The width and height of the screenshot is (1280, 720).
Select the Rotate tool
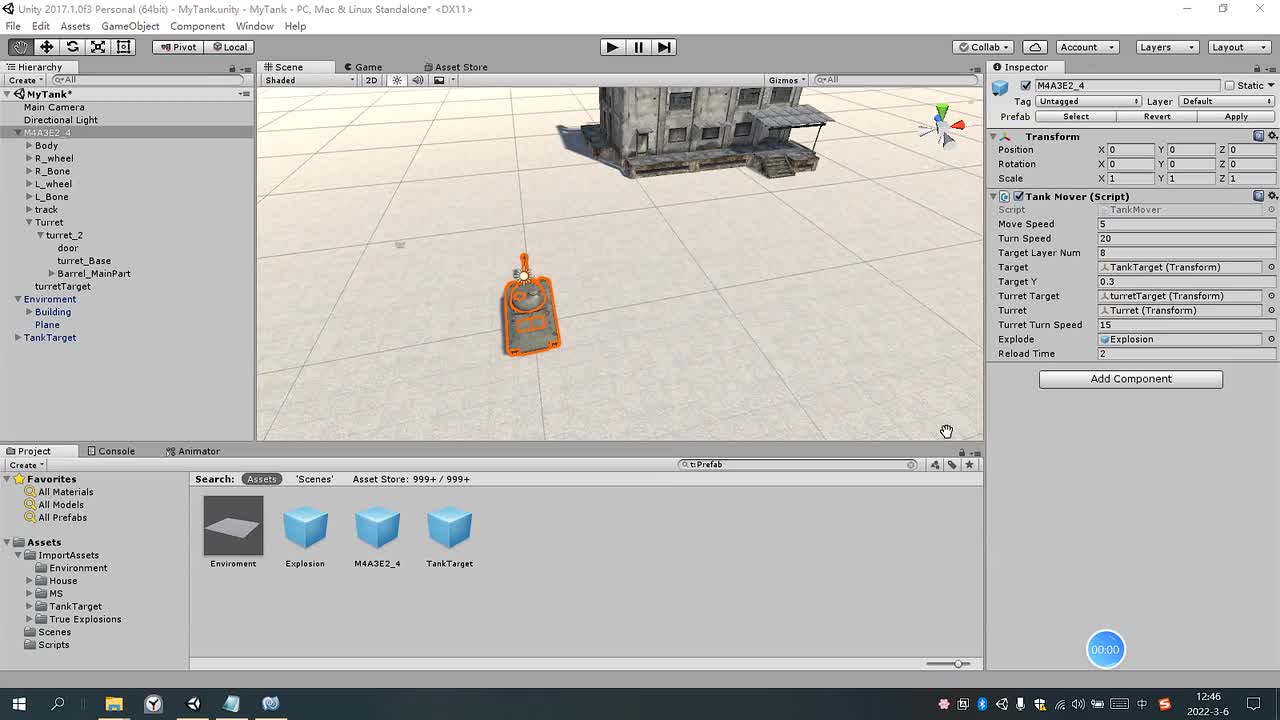pyautogui.click(x=72, y=47)
